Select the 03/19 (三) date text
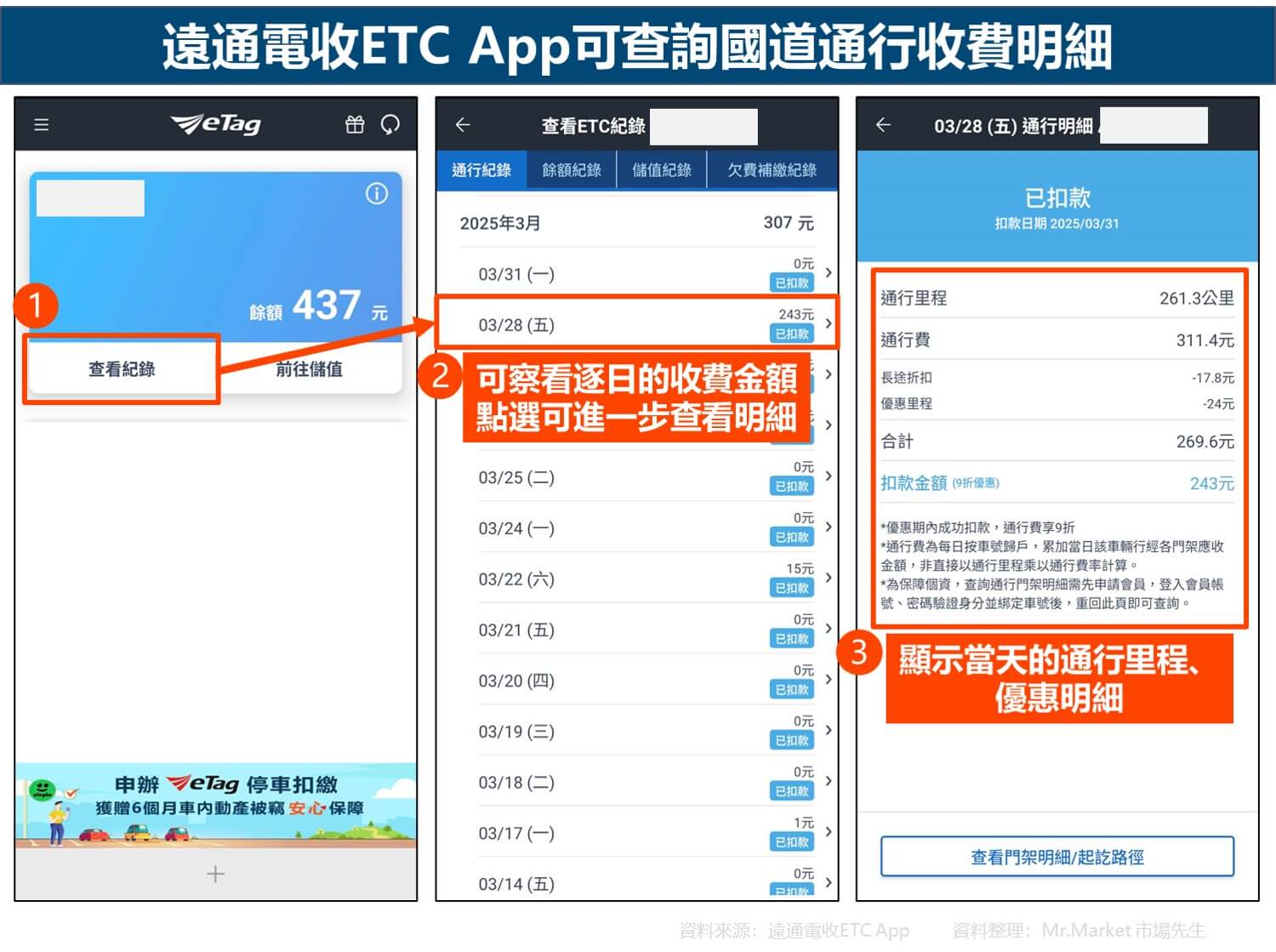Viewport: 1276px width, 952px height. coord(516,732)
